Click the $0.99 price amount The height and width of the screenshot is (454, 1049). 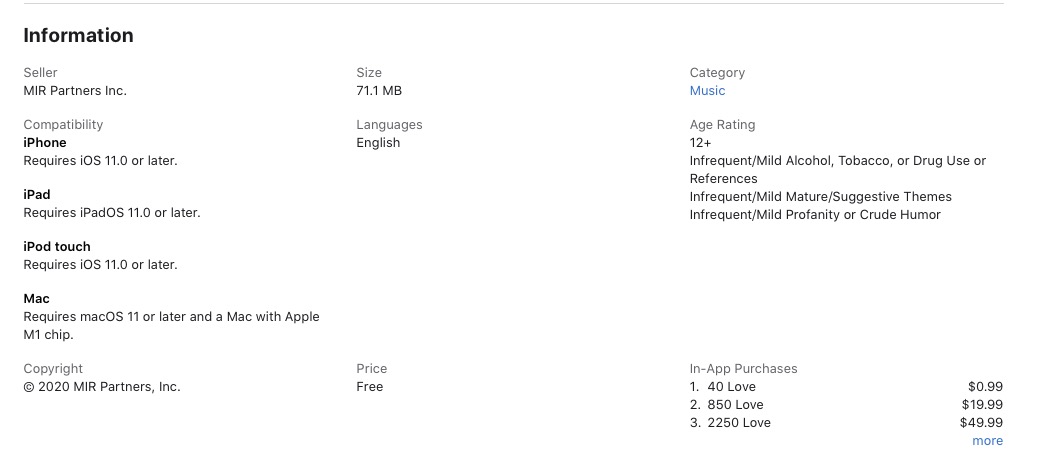click(985, 387)
